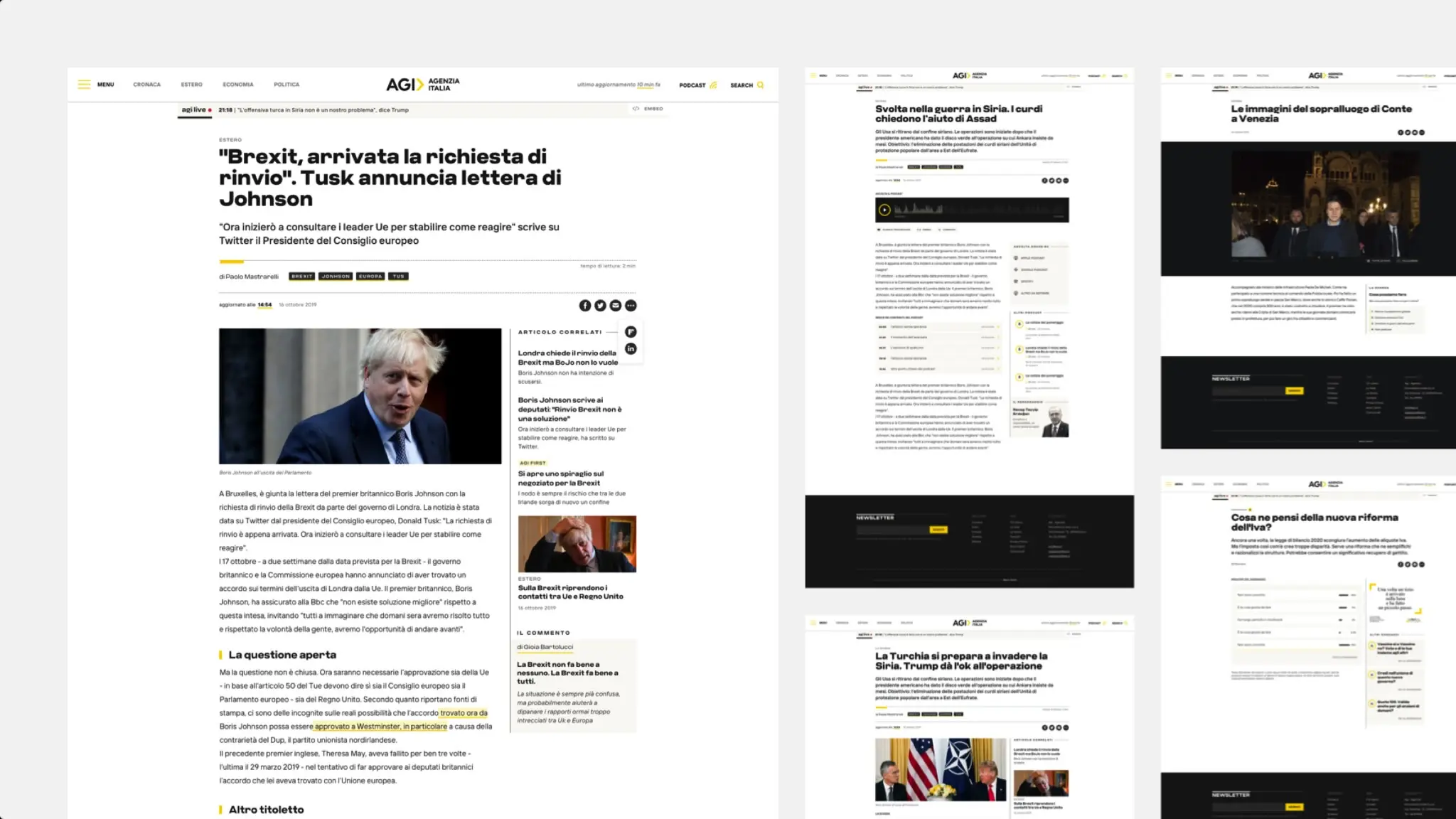The image size is (1456, 819).
Task: Go to the CRONACA section
Action: click(x=146, y=85)
